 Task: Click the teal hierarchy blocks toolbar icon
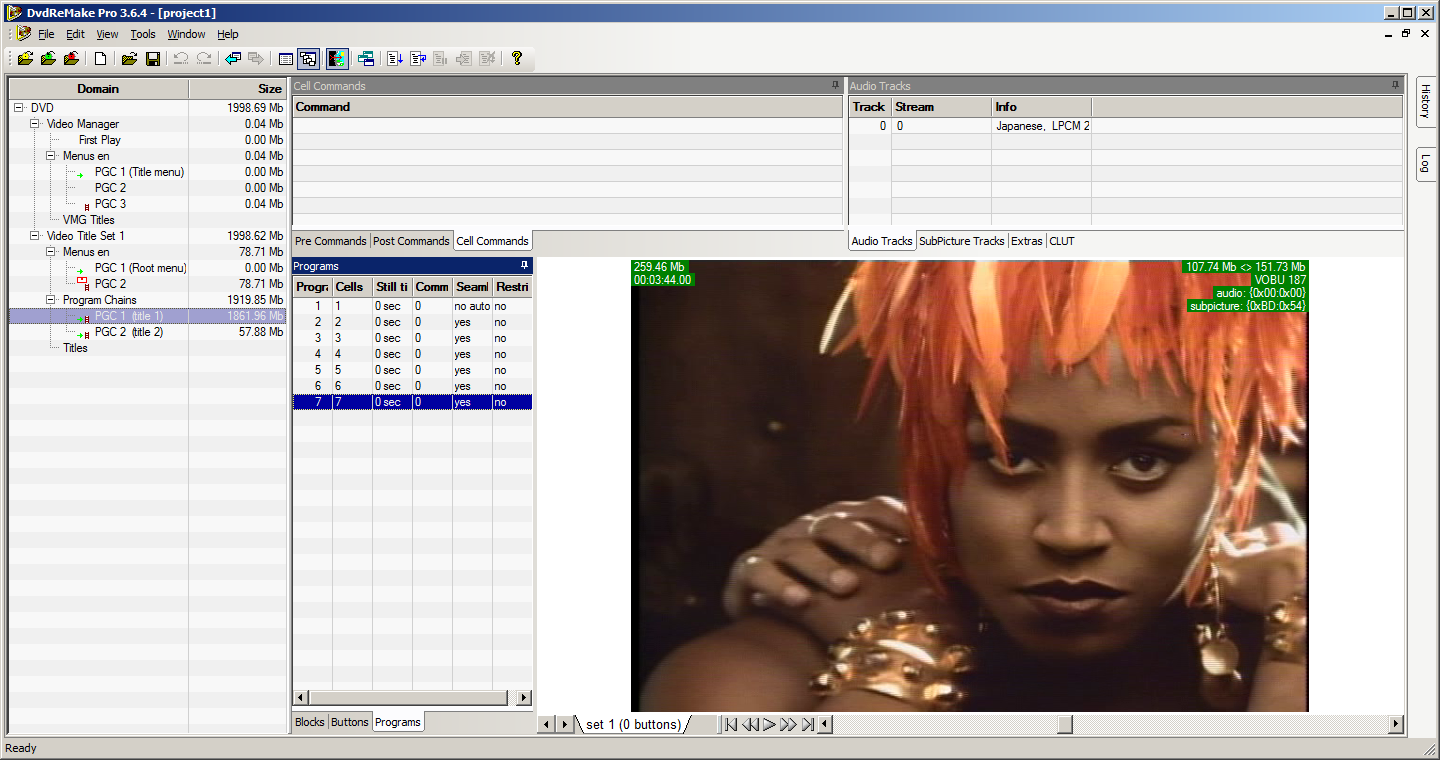coord(366,59)
